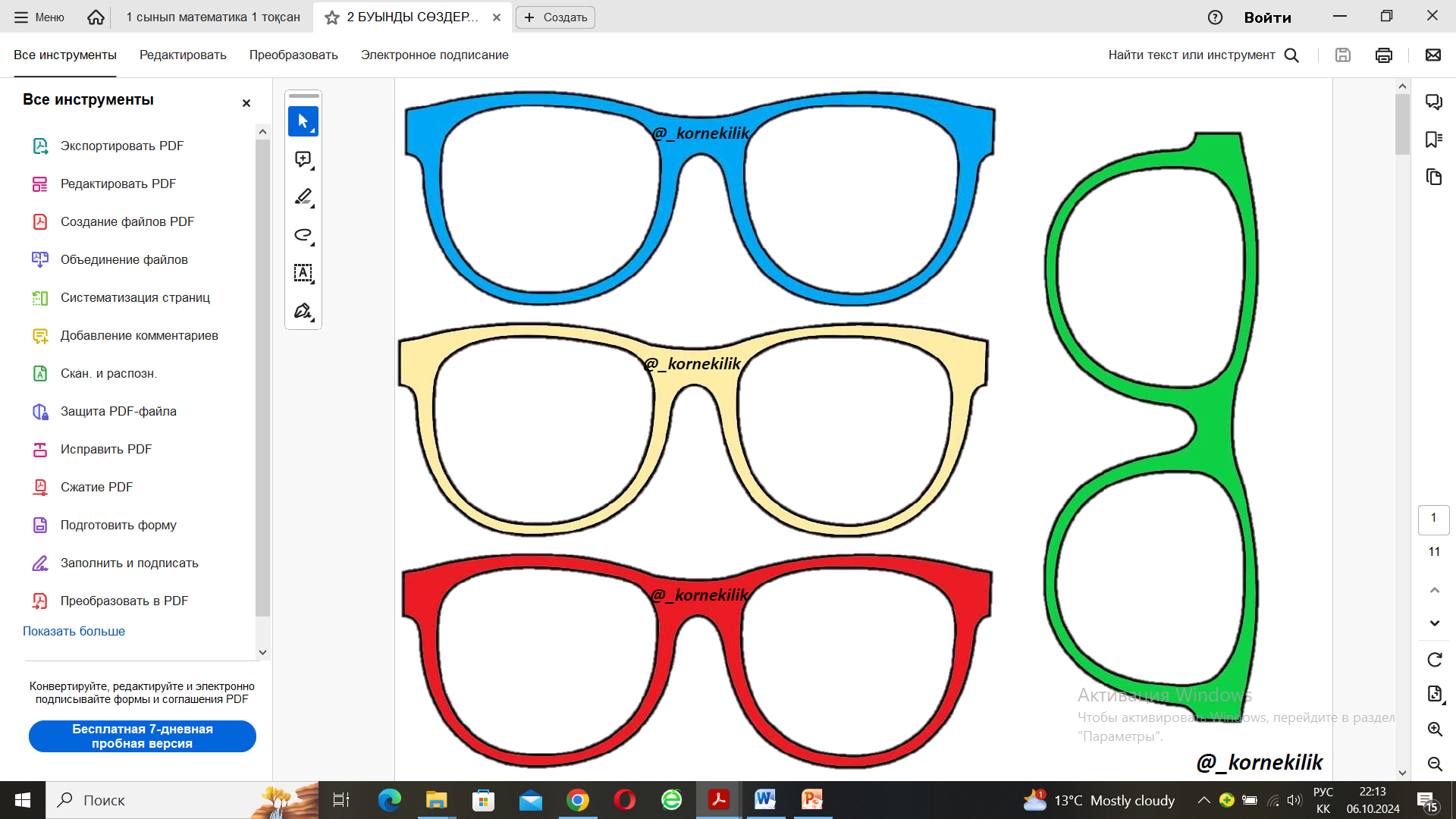This screenshot has width=1456, height=819.
Task: Click the rotate page icon
Action: click(1434, 660)
